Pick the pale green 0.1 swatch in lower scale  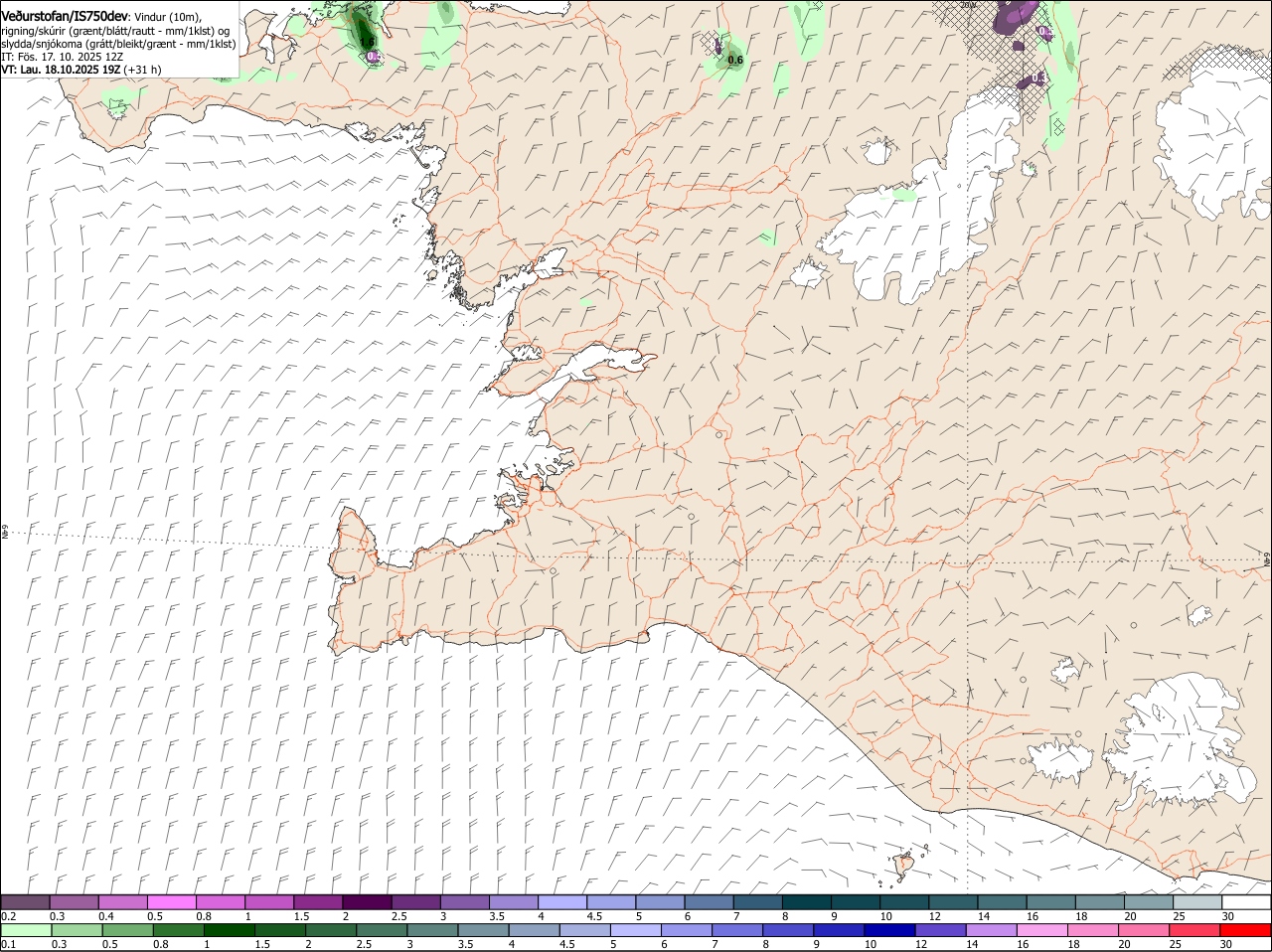[x=26, y=930]
